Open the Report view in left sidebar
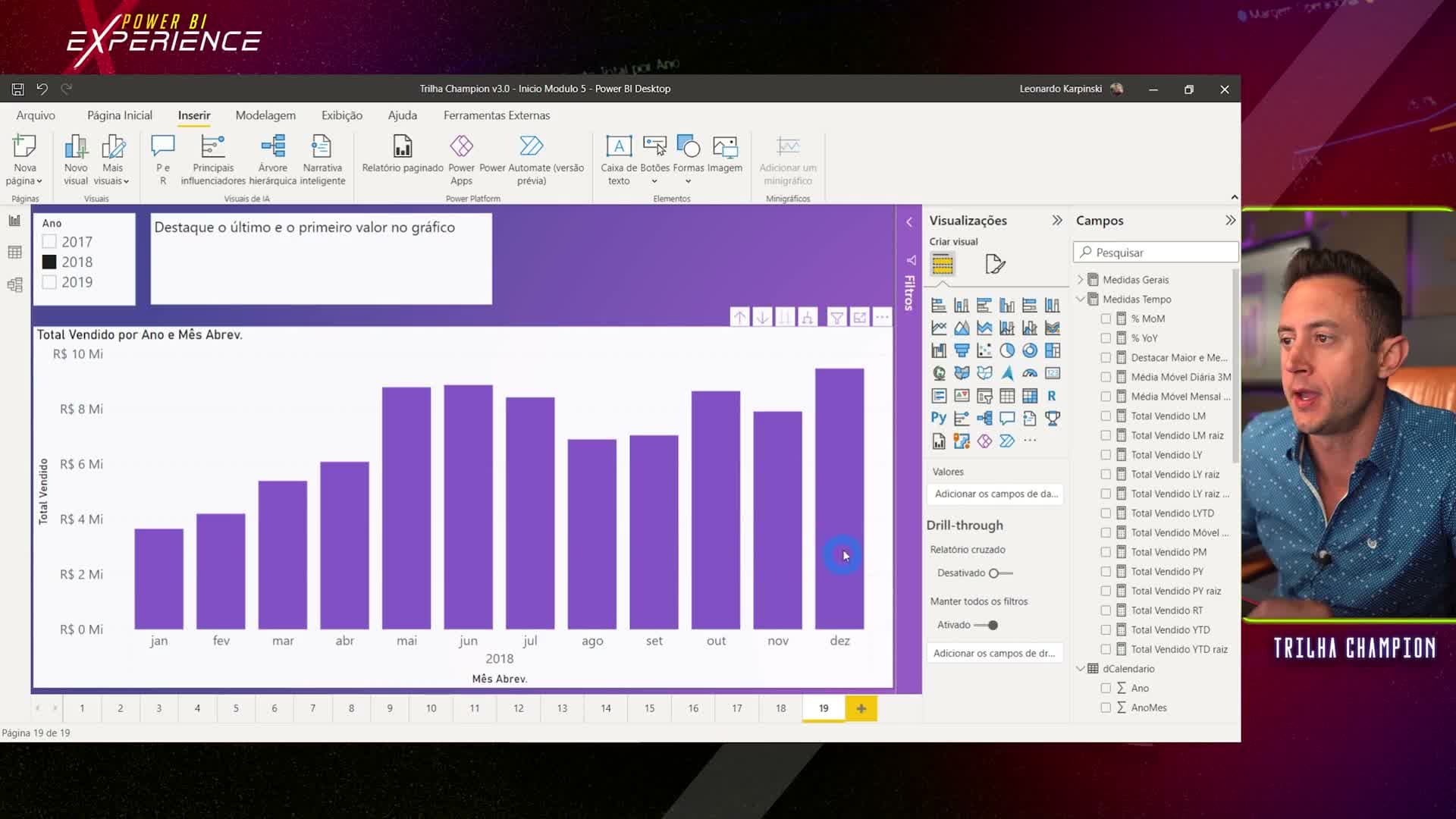Screen dimensions: 1456x819 14,221
